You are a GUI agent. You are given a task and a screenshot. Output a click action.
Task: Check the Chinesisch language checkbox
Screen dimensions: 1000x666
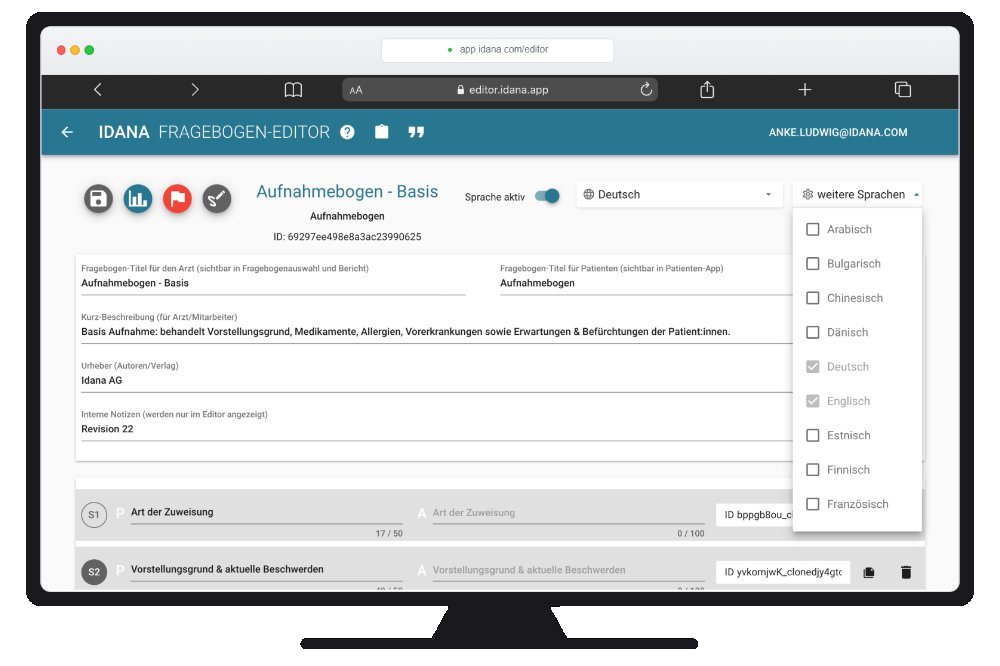coord(812,298)
